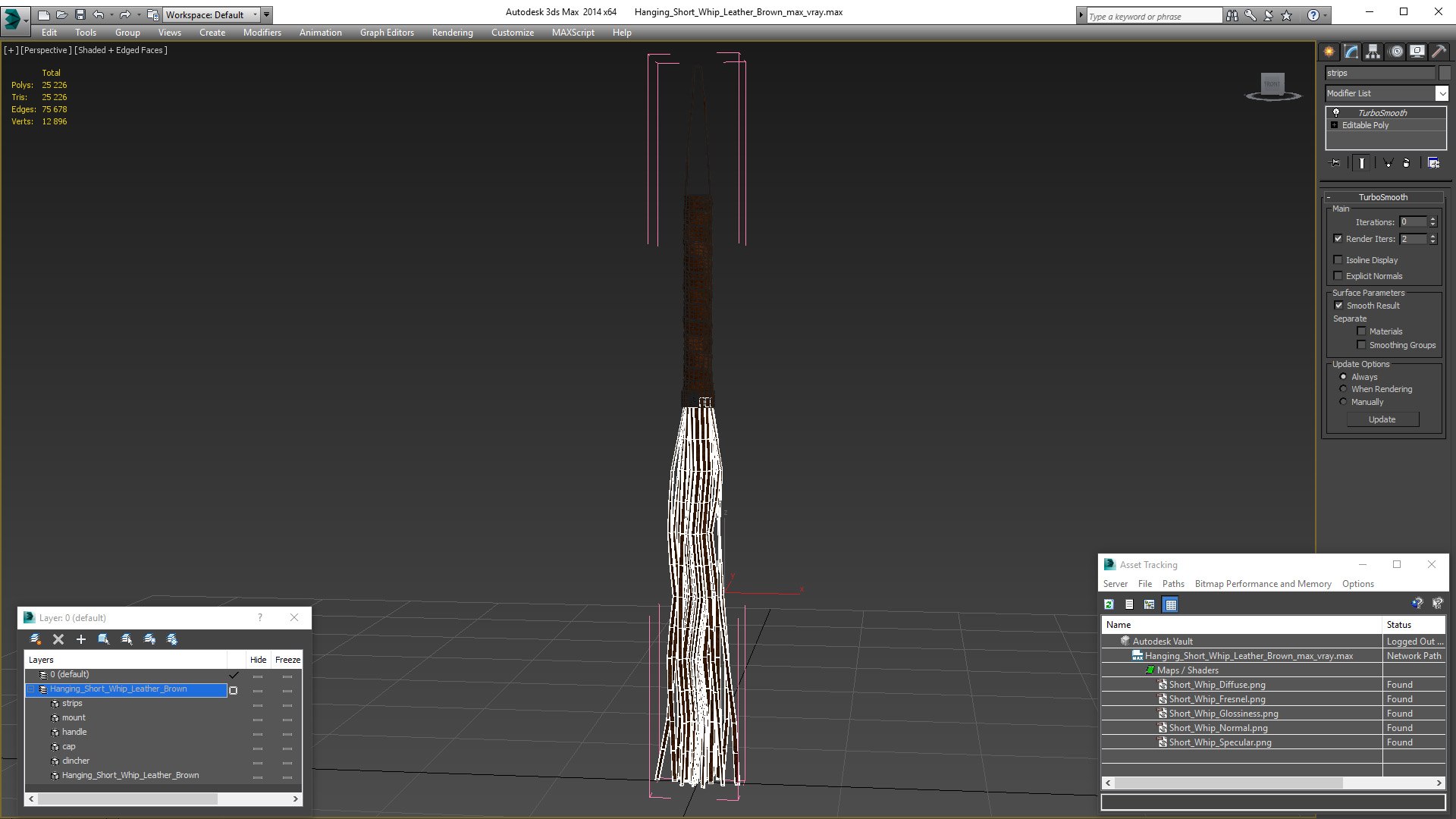Enable Isoline Display checkbox
Screen dimensions: 1456x819
(x=1338, y=260)
